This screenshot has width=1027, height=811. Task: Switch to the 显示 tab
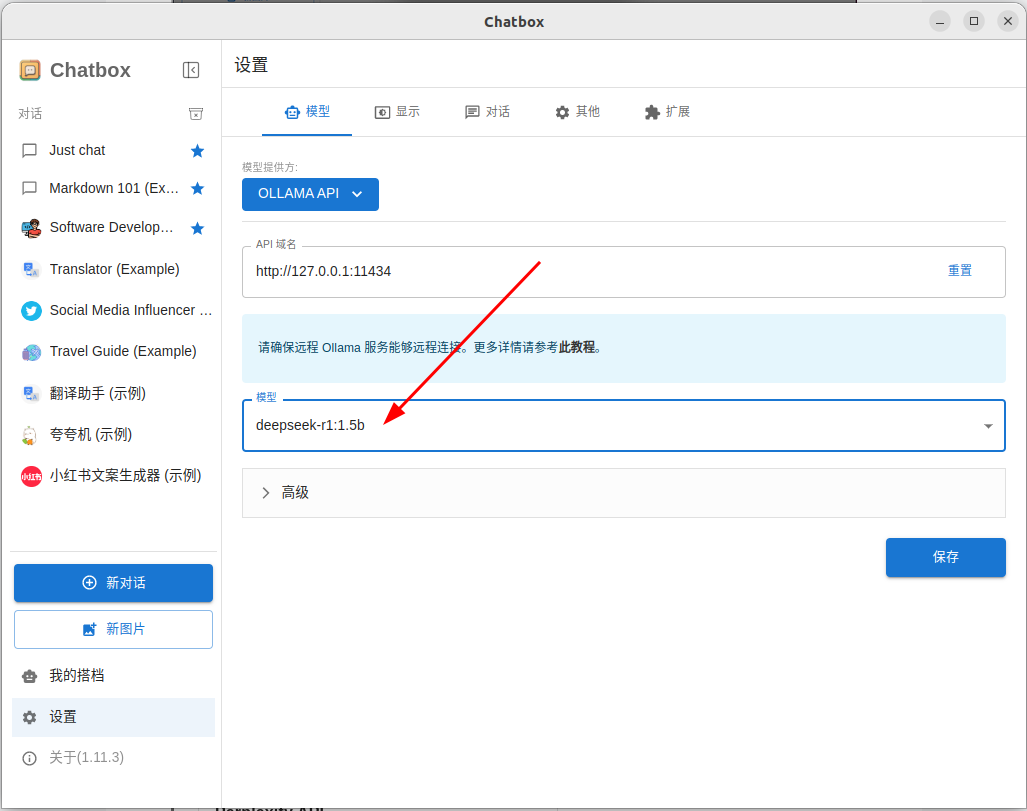click(397, 112)
